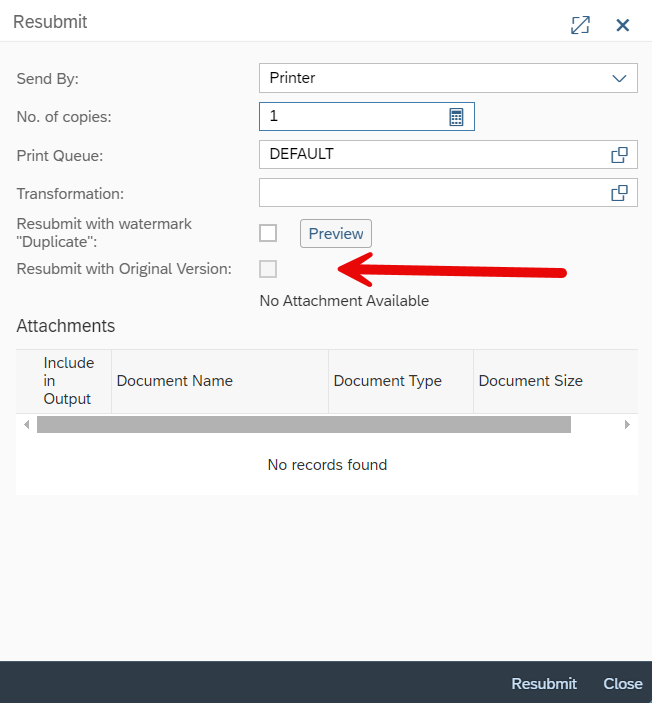Viewport: 652px width, 703px height.
Task: Click the Resubmit dialog title
Action: 50,22
